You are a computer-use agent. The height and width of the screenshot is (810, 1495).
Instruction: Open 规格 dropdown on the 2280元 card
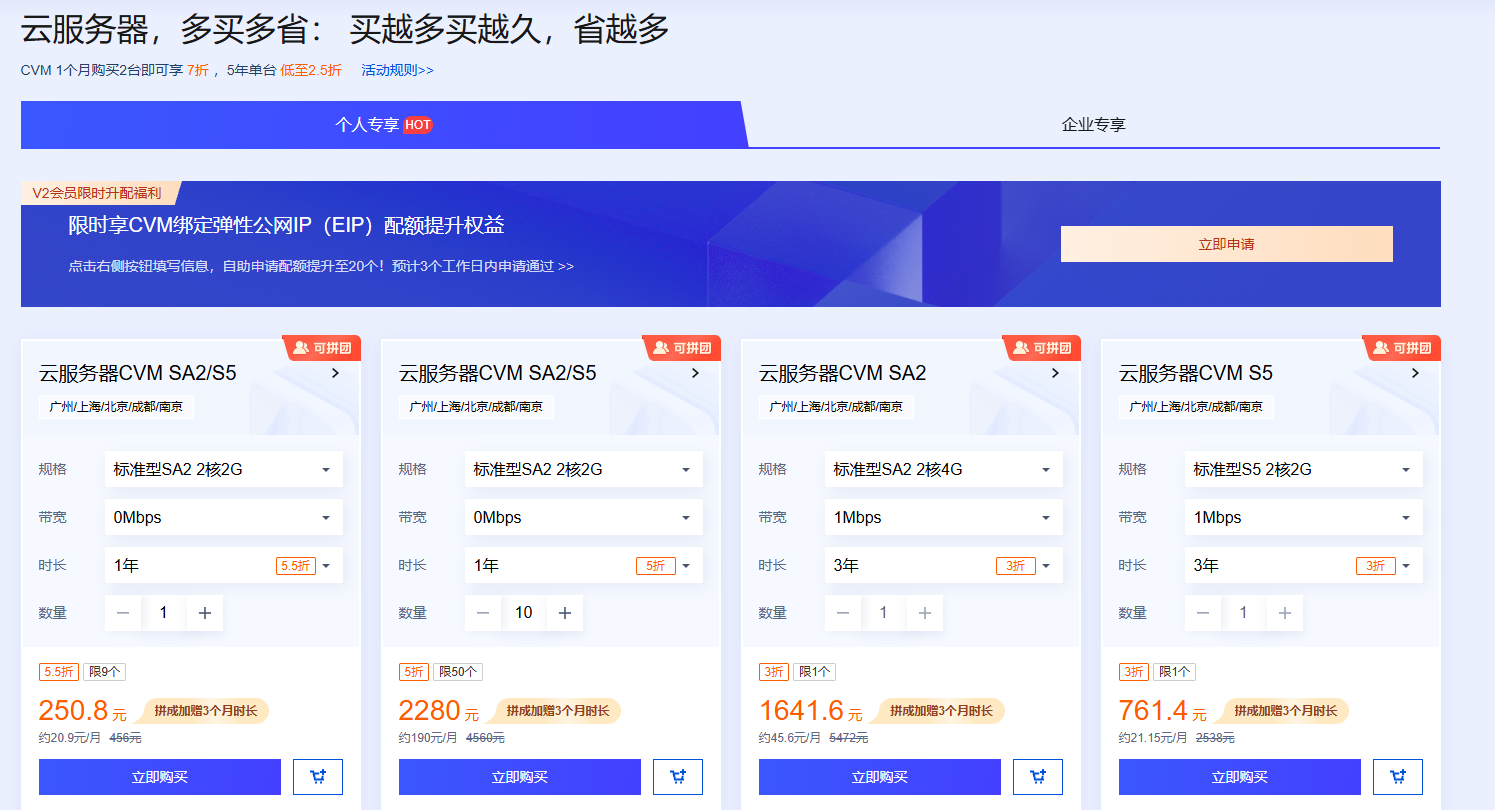pyautogui.click(x=584, y=469)
